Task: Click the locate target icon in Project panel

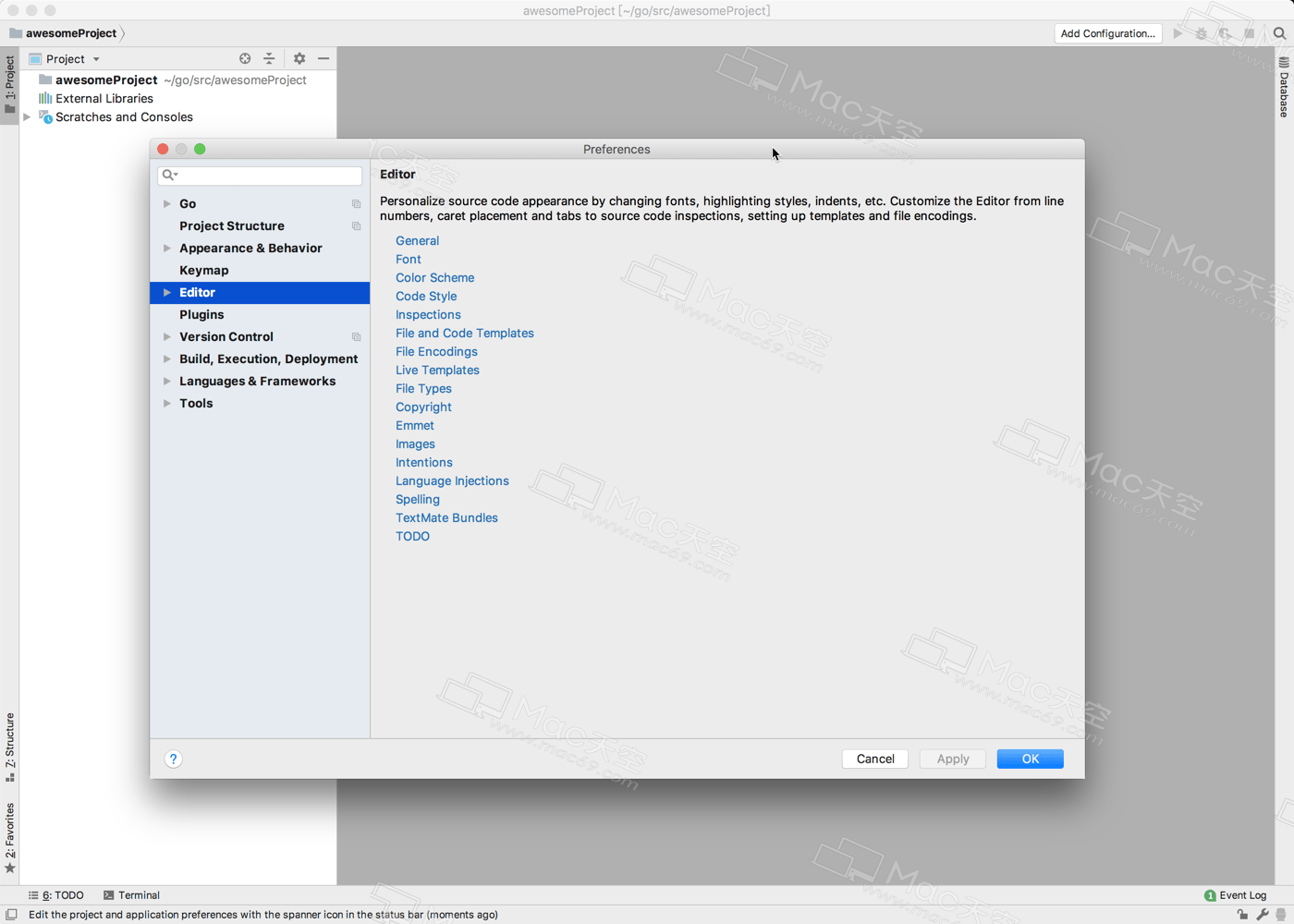Action: pos(245,58)
